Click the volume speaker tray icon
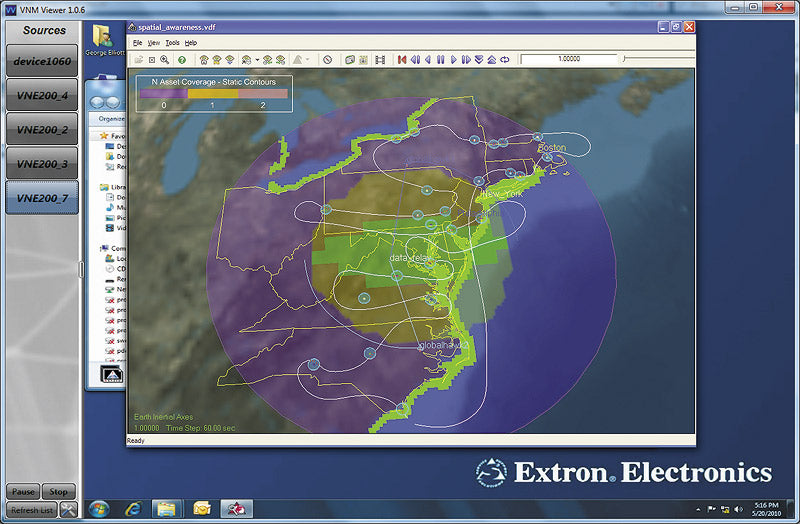The image size is (800, 524). point(738,509)
